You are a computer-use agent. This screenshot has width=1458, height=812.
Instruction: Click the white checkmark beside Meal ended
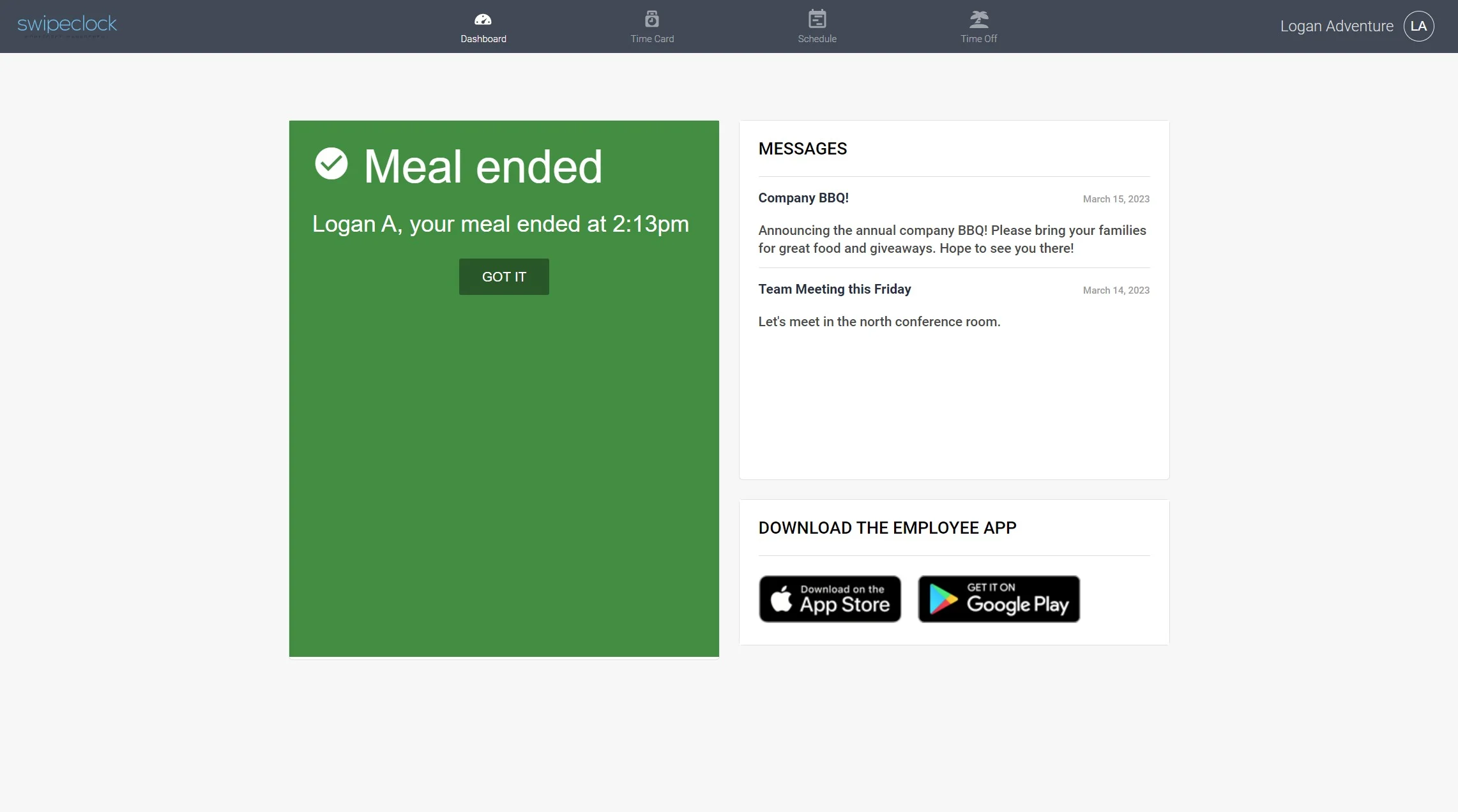pyautogui.click(x=331, y=163)
